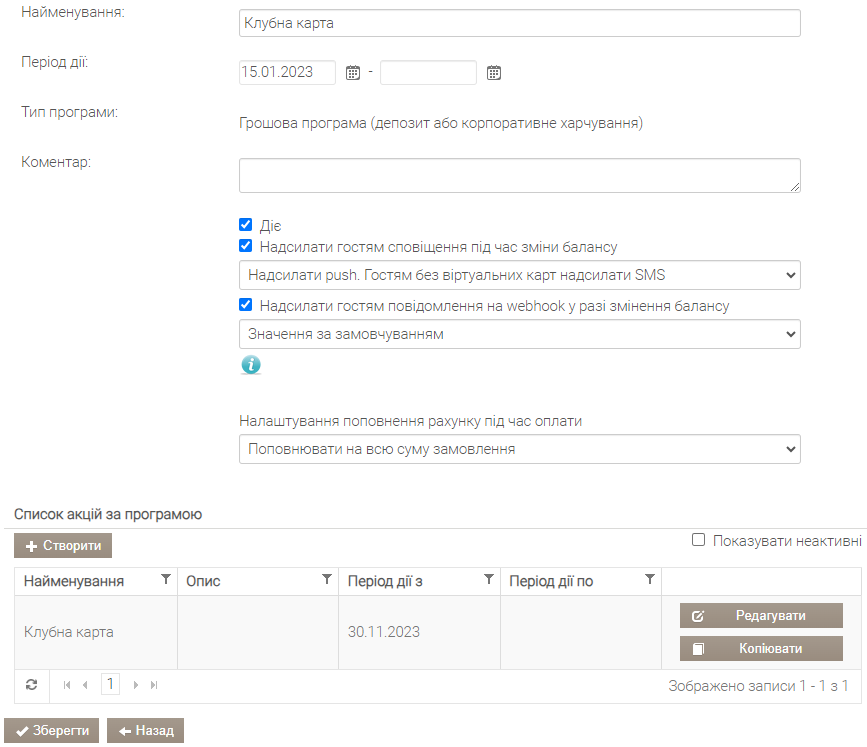Image resolution: width=867 pixels, height=747 pixels.
Task: Filter the Період дії по column
Action: [650, 579]
